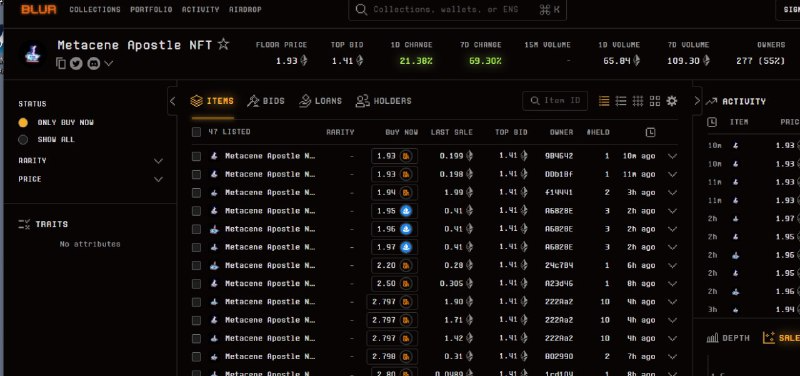The height and width of the screenshot is (376, 800).
Task: Expand row details for 7h ago listing
Action: point(672,357)
